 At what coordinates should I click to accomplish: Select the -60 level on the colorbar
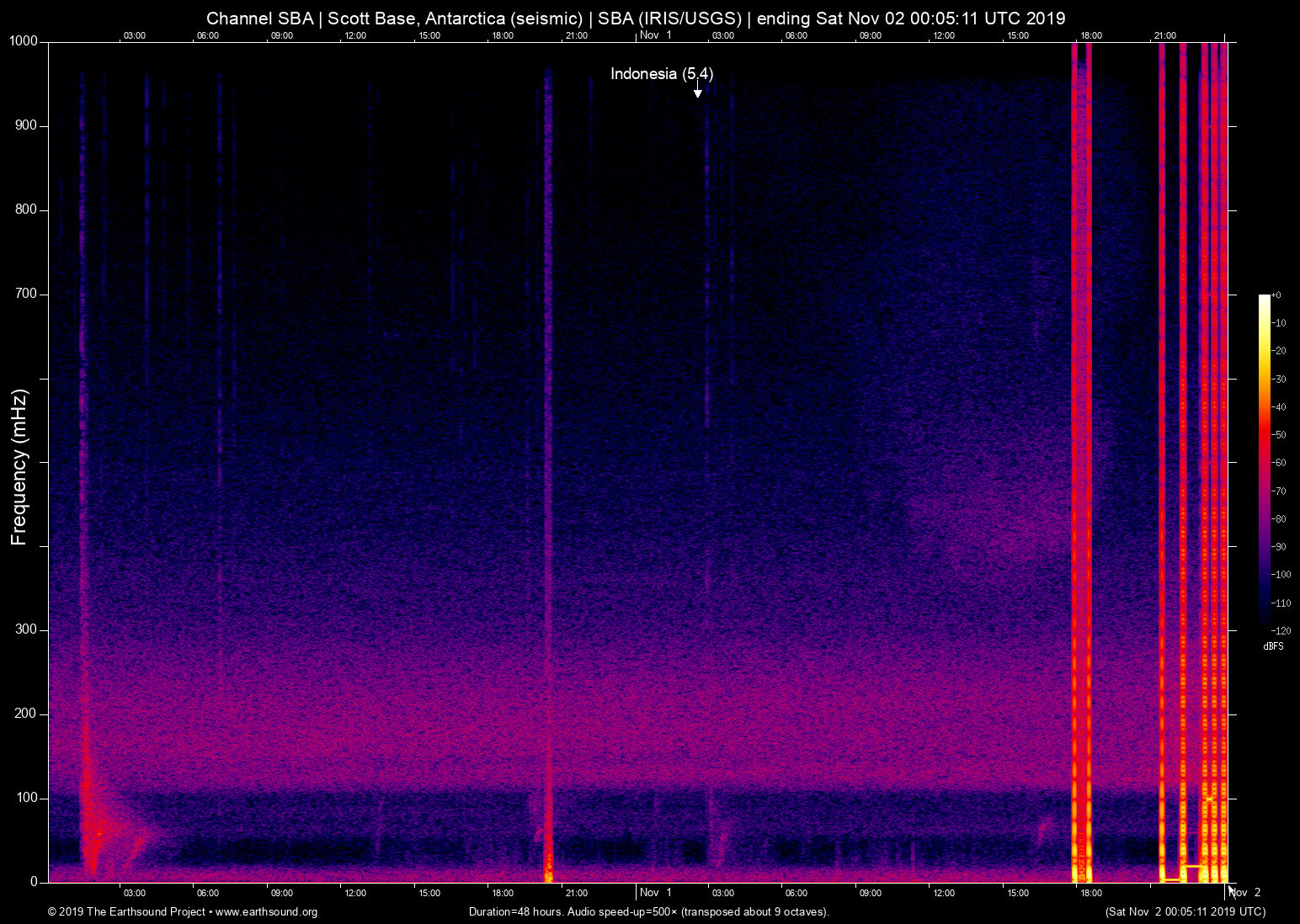coord(1279,463)
